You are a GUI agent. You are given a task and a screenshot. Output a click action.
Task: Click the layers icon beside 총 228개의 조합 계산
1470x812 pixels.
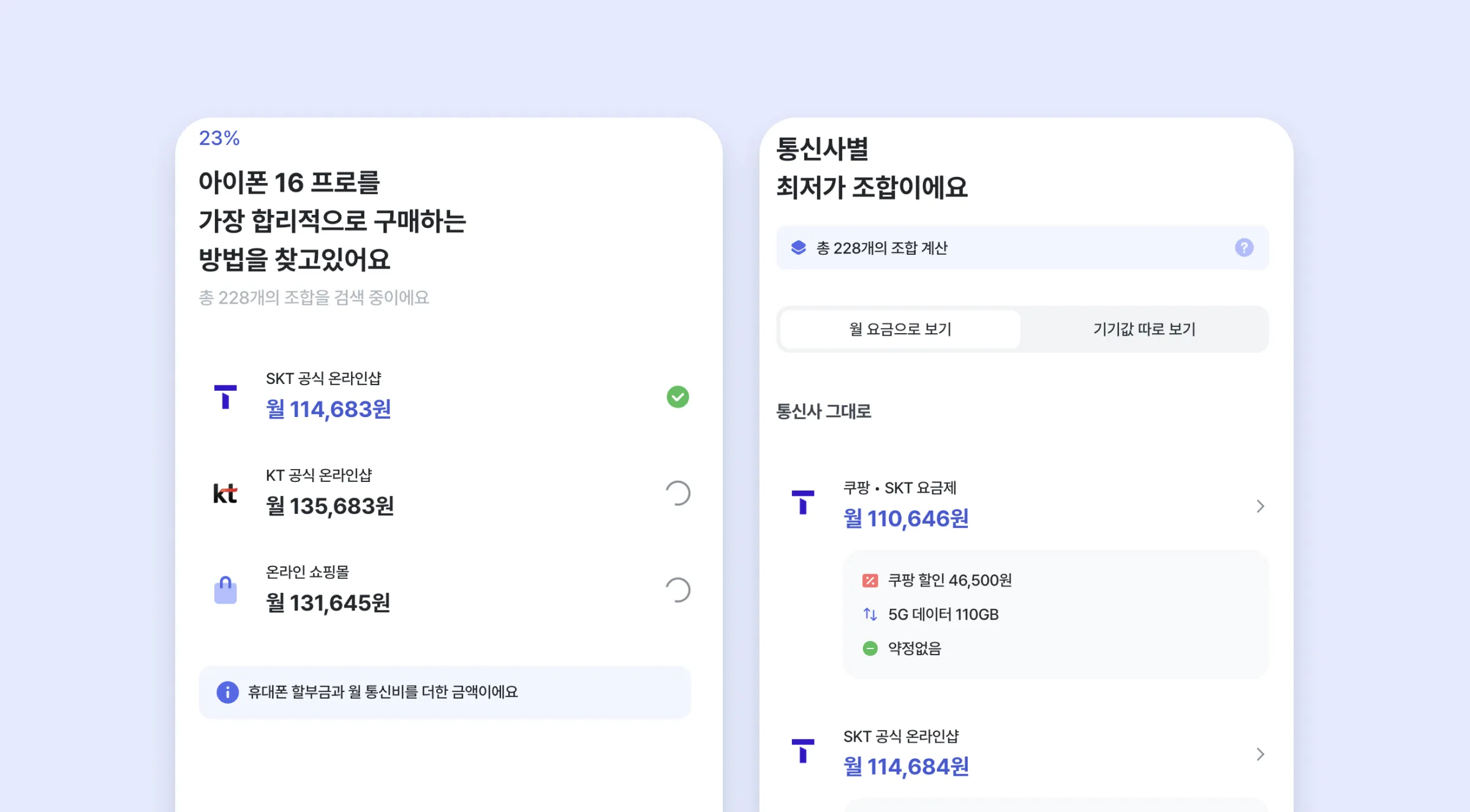798,247
